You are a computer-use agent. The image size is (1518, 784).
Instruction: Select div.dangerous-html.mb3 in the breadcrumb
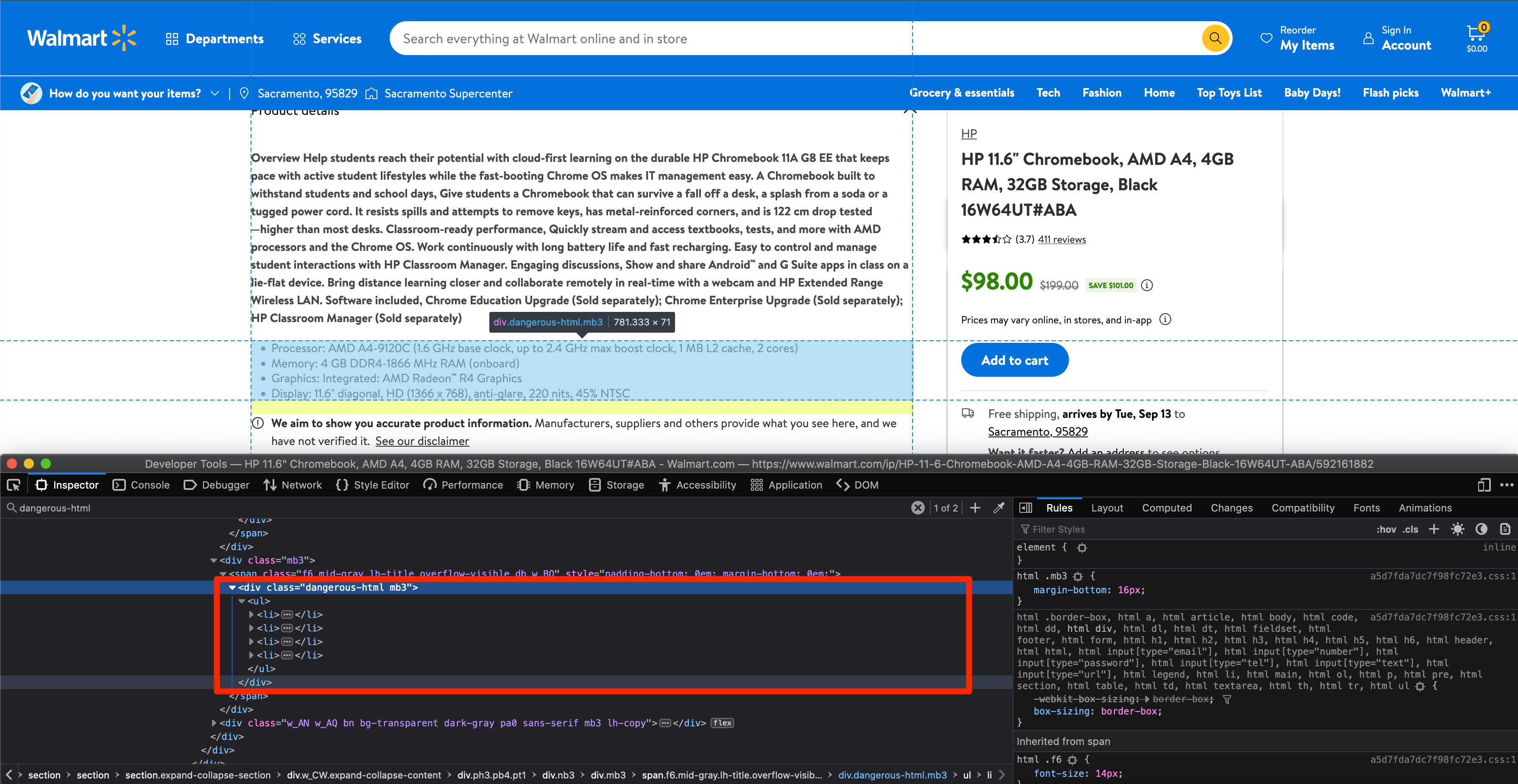tap(892, 775)
